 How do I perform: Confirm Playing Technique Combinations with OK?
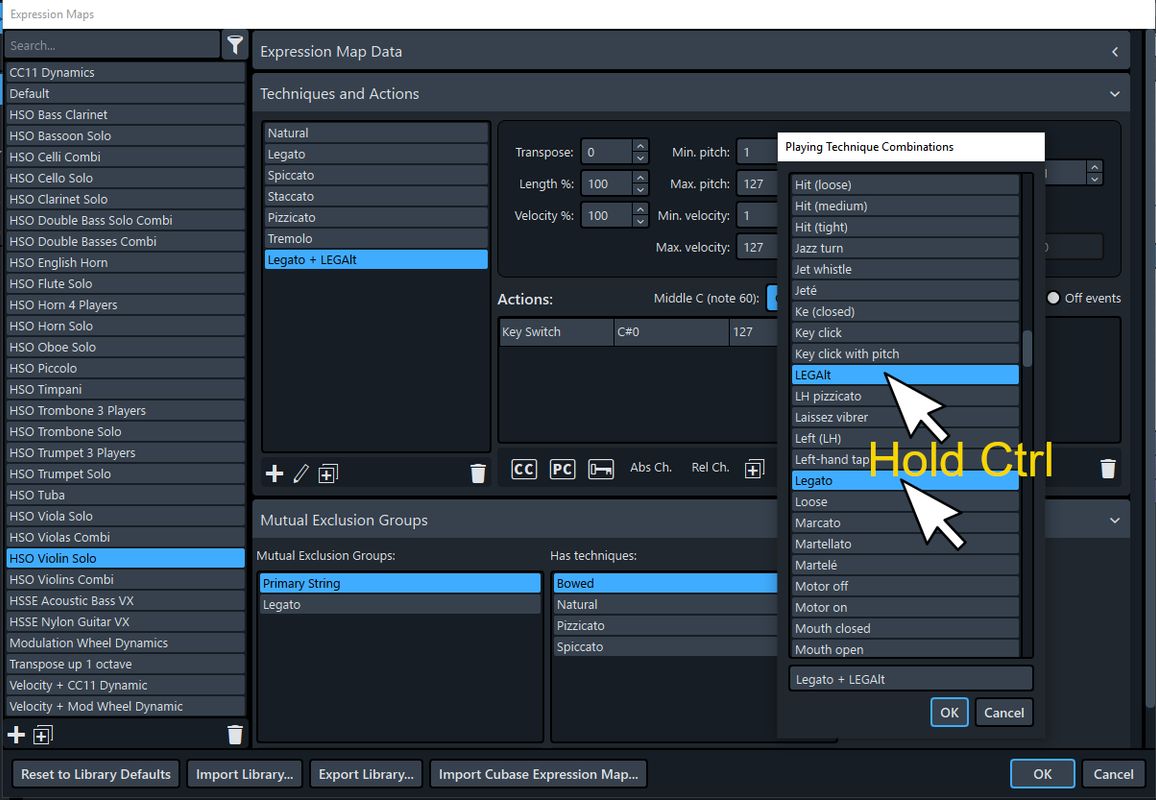click(949, 712)
